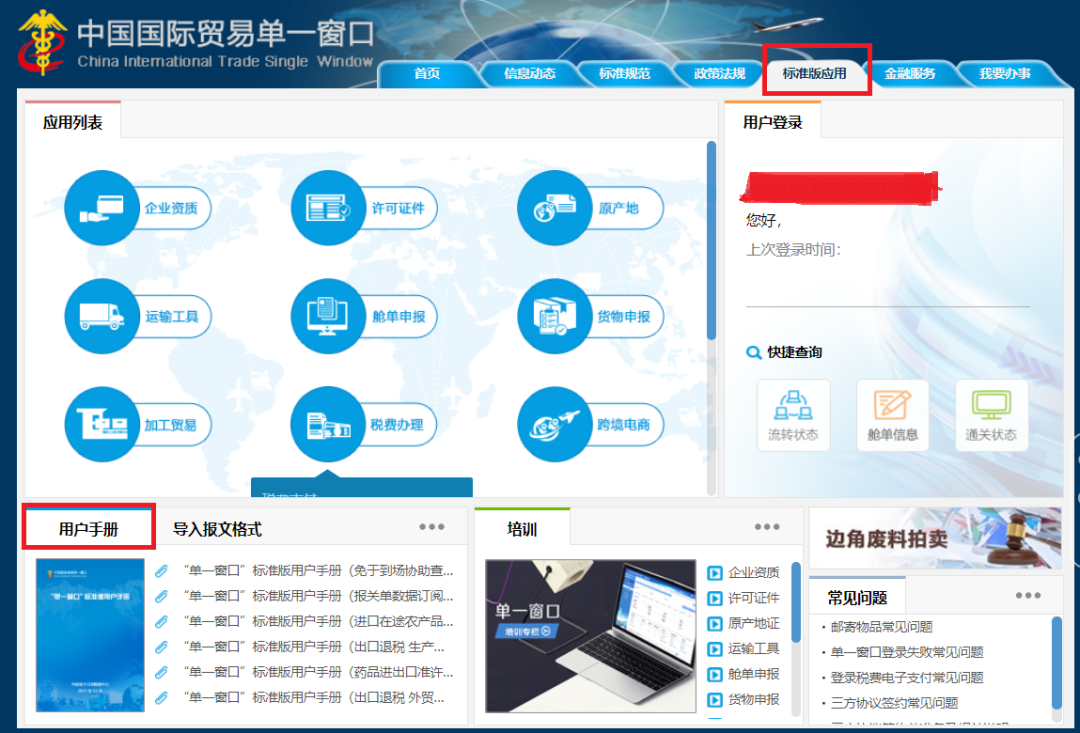The height and width of the screenshot is (733, 1080).
Task: Open the 单一窗口 training laptop image
Action: click(590, 636)
